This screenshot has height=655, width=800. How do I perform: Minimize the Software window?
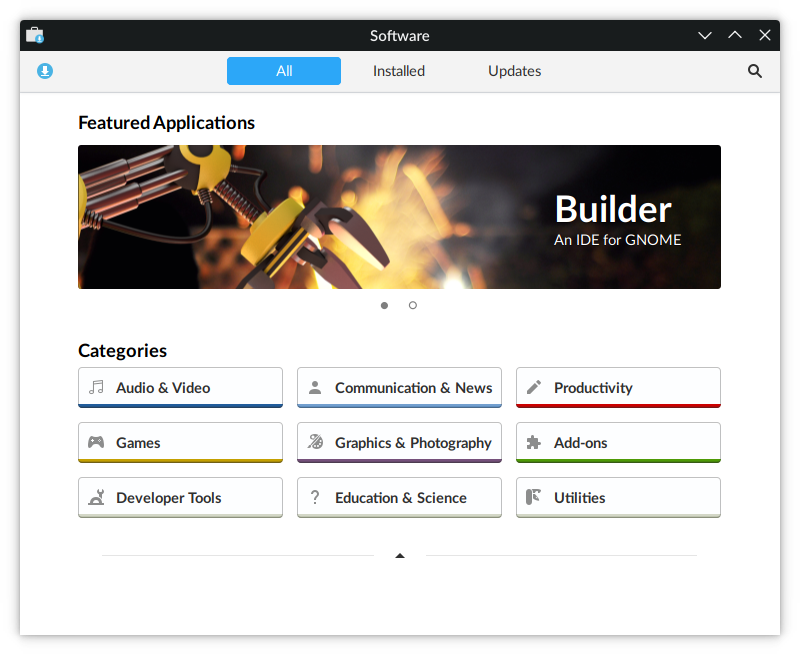[x=705, y=35]
